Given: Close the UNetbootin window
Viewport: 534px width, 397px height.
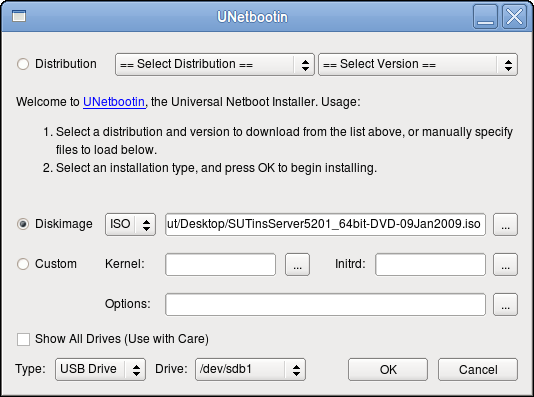Looking at the screenshot, I should 514,16.
